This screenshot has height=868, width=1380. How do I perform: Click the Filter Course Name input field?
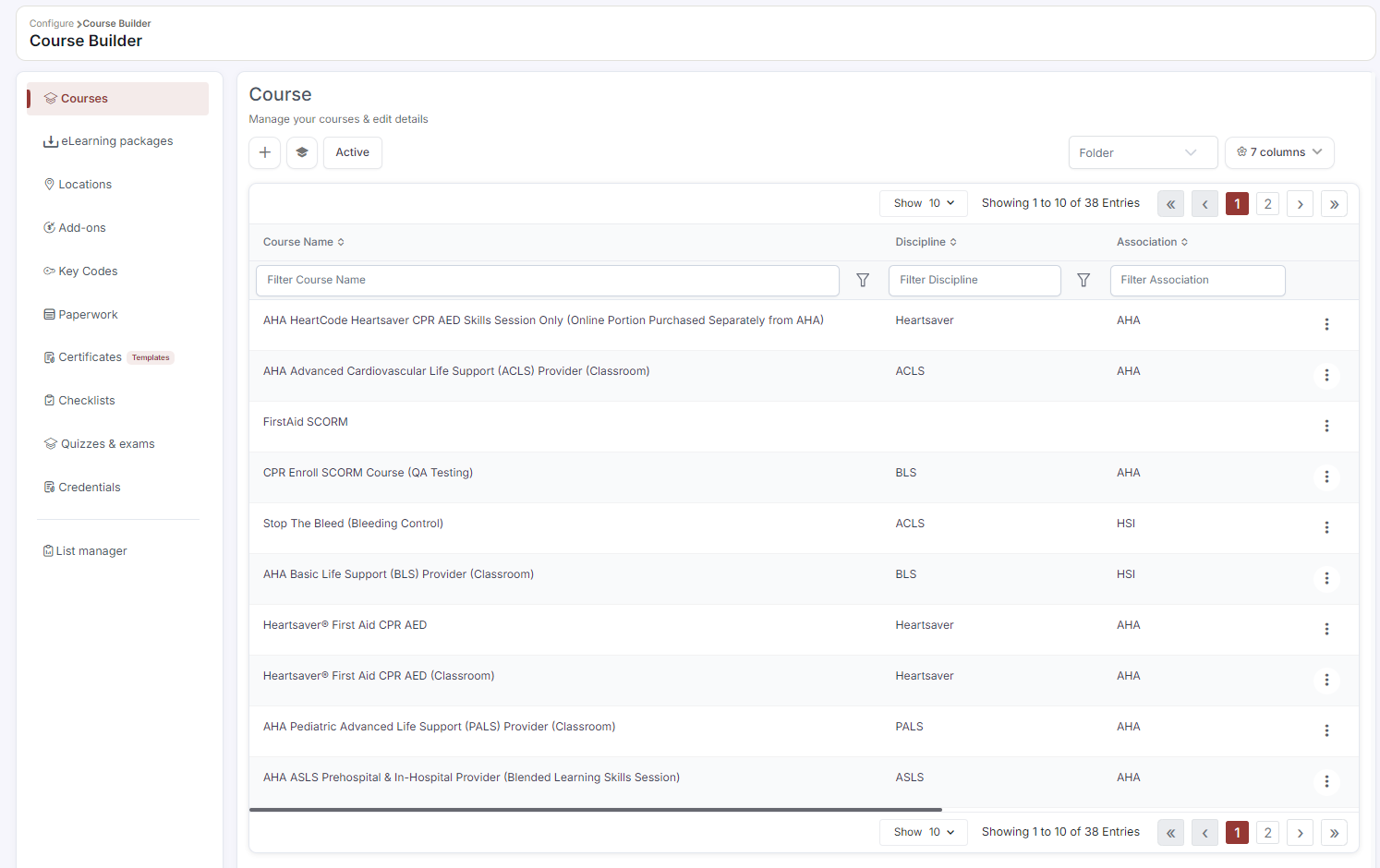tap(548, 281)
